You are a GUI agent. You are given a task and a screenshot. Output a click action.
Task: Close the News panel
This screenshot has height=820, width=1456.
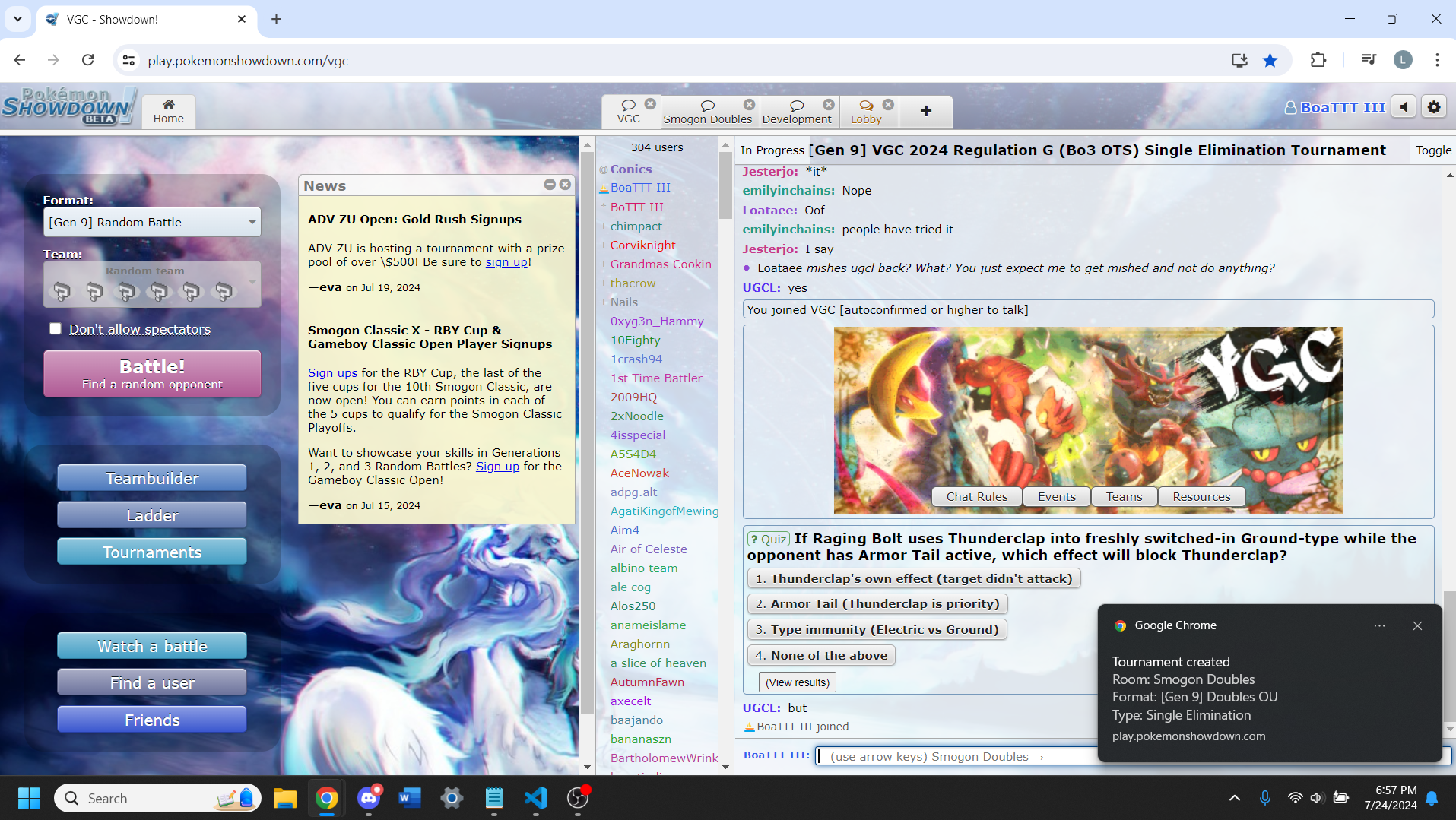(565, 185)
